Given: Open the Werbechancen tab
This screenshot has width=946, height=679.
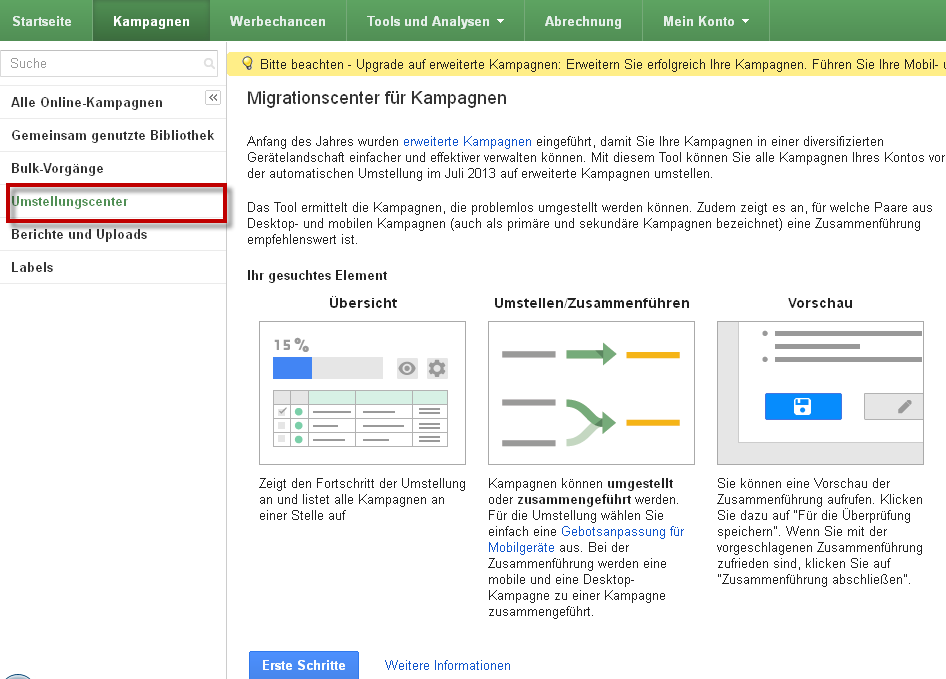Looking at the screenshot, I should coord(277,21).
